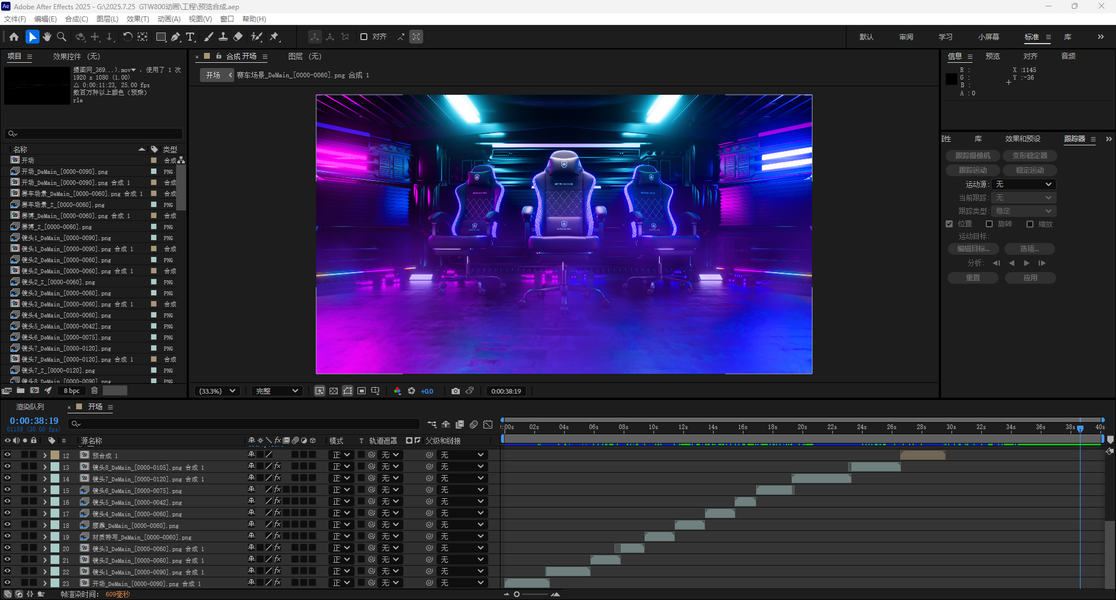1116x600 pixels.
Task: Open the 帮助(H) menu
Action: point(254,19)
